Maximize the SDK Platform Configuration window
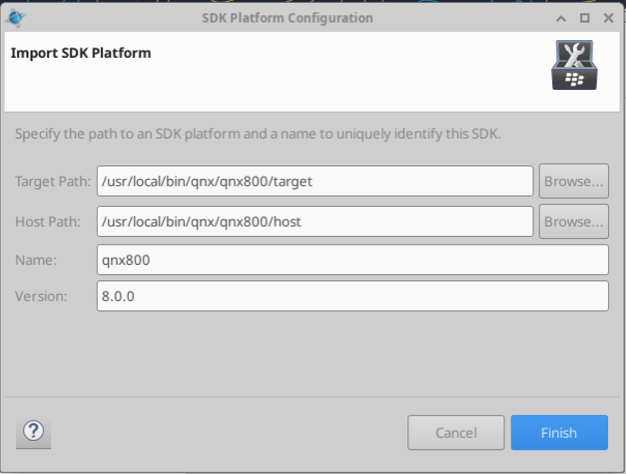 [x=583, y=18]
